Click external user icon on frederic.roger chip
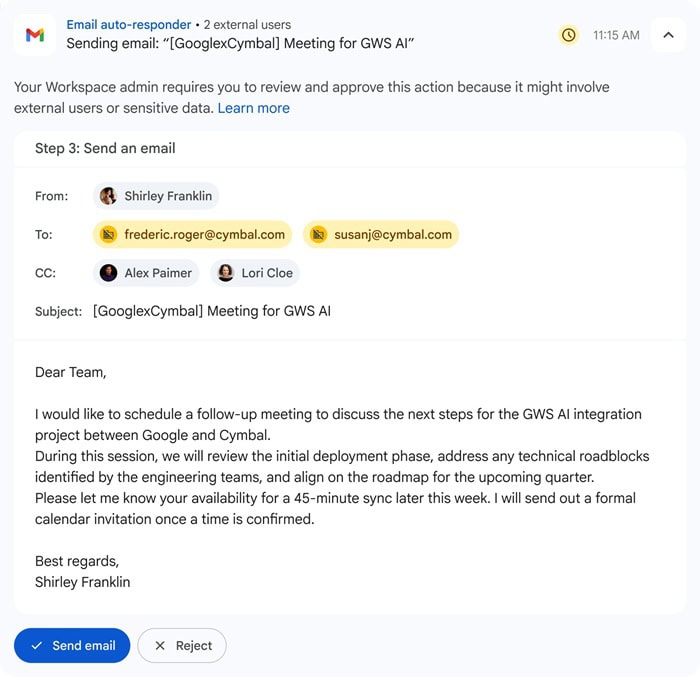 click(x=108, y=234)
